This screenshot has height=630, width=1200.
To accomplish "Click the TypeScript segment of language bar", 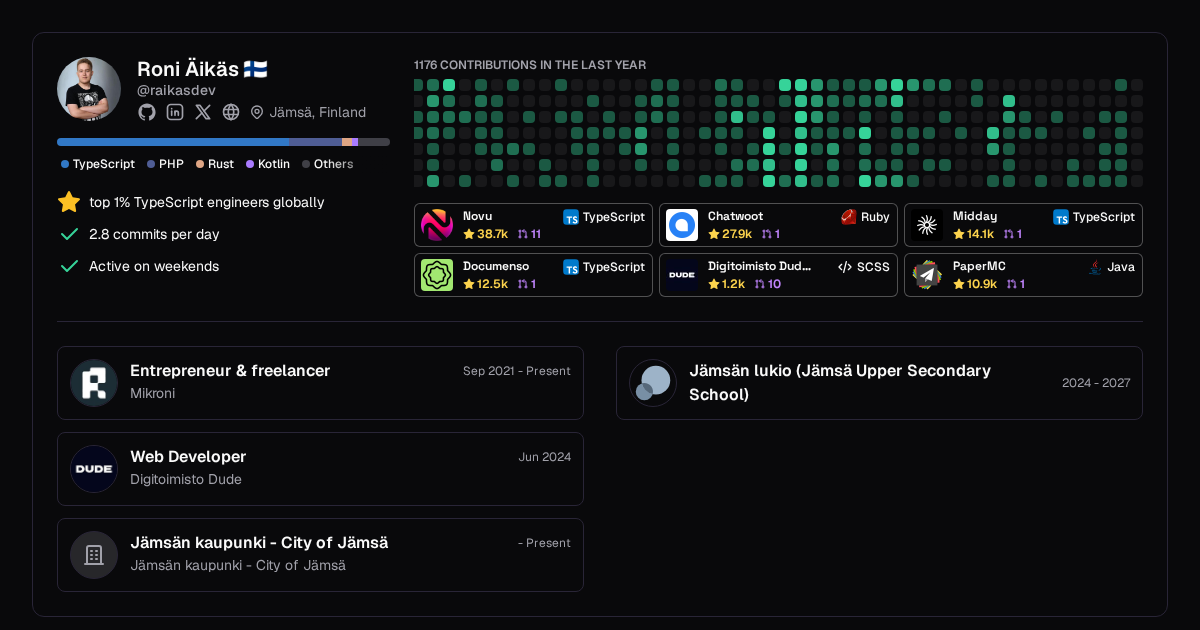I will click(x=173, y=142).
